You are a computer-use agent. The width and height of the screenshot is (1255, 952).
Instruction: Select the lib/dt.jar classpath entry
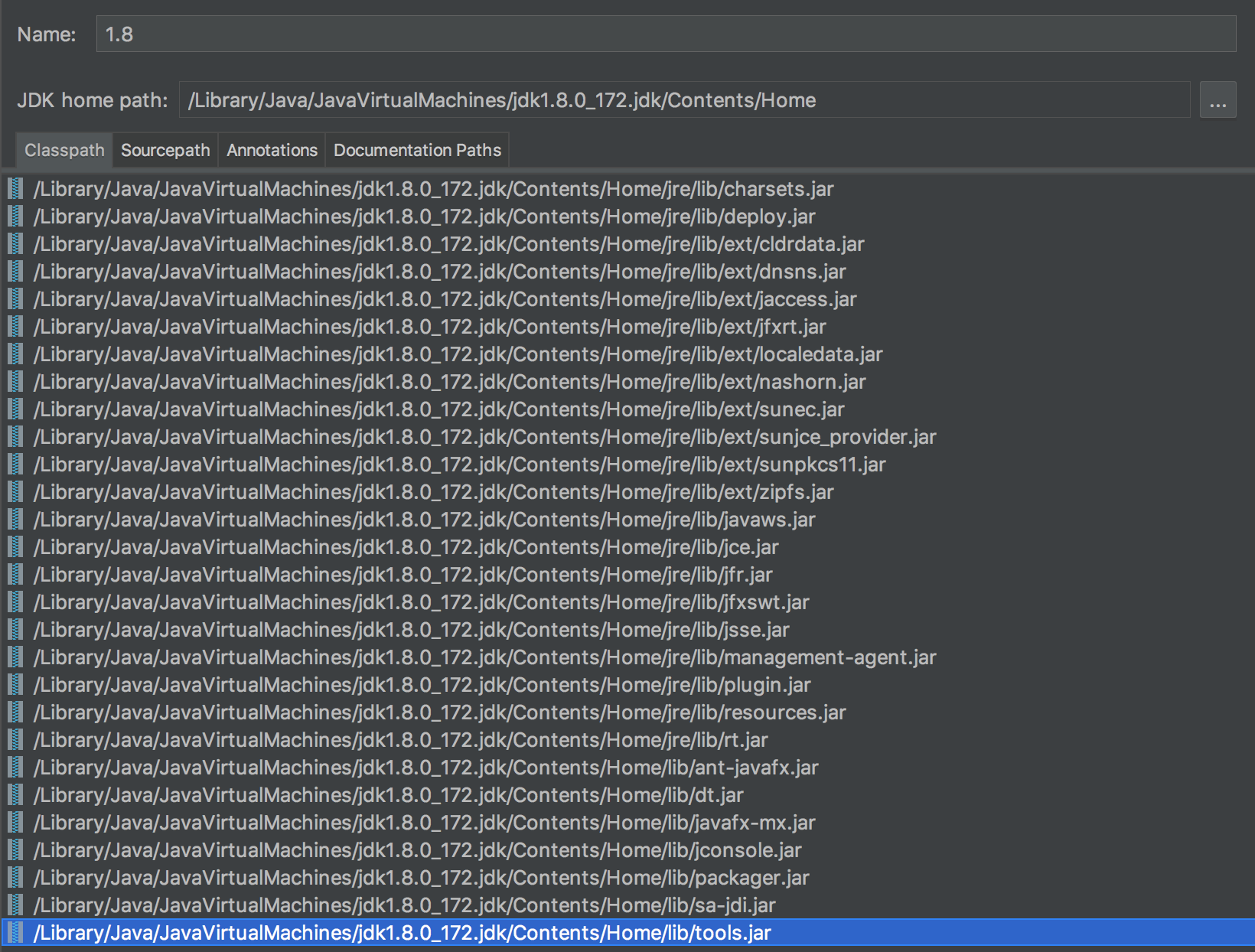coord(627,794)
